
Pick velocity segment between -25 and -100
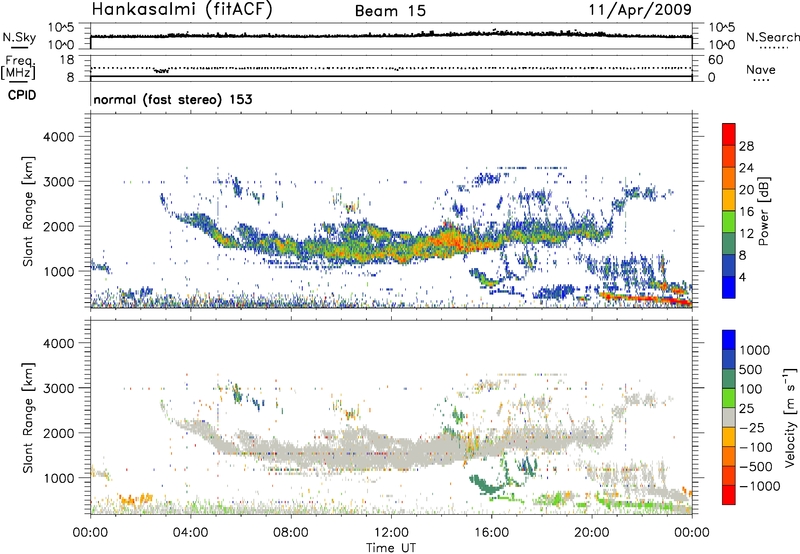[729, 437]
